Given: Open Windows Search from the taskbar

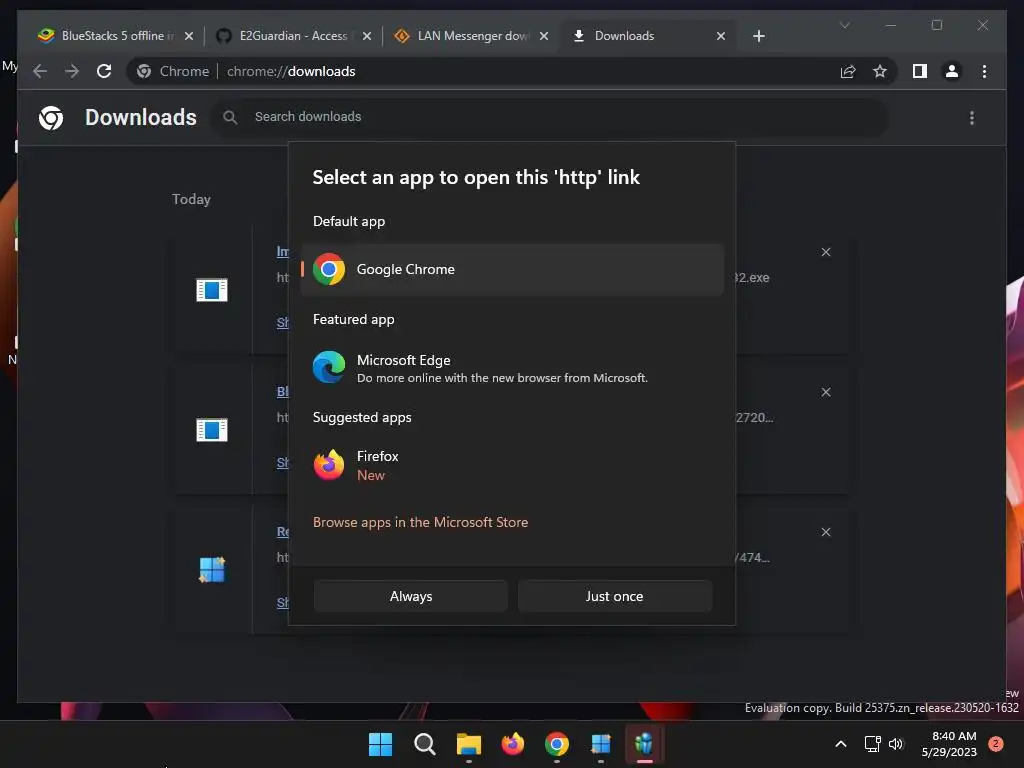Looking at the screenshot, I should pyautogui.click(x=424, y=744).
